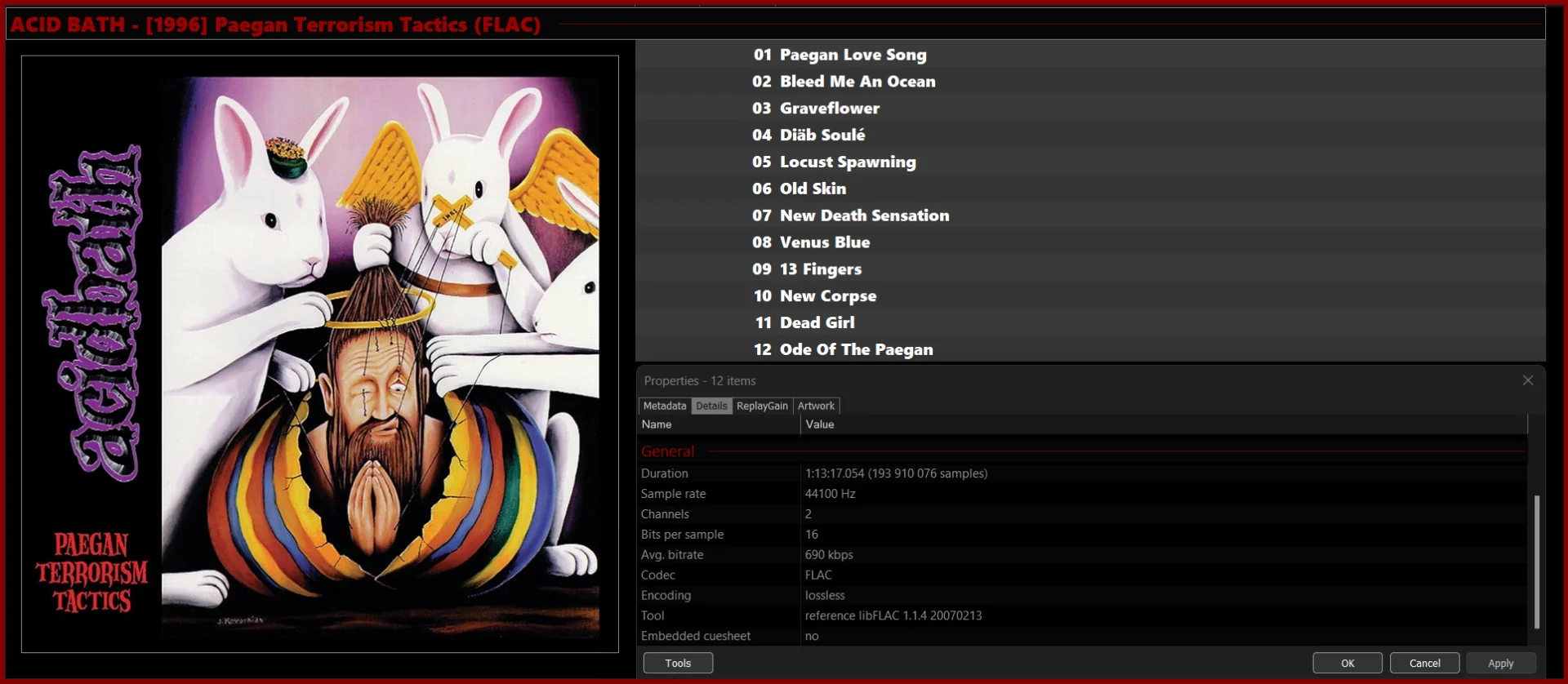Click the Tool property row

click(1082, 616)
